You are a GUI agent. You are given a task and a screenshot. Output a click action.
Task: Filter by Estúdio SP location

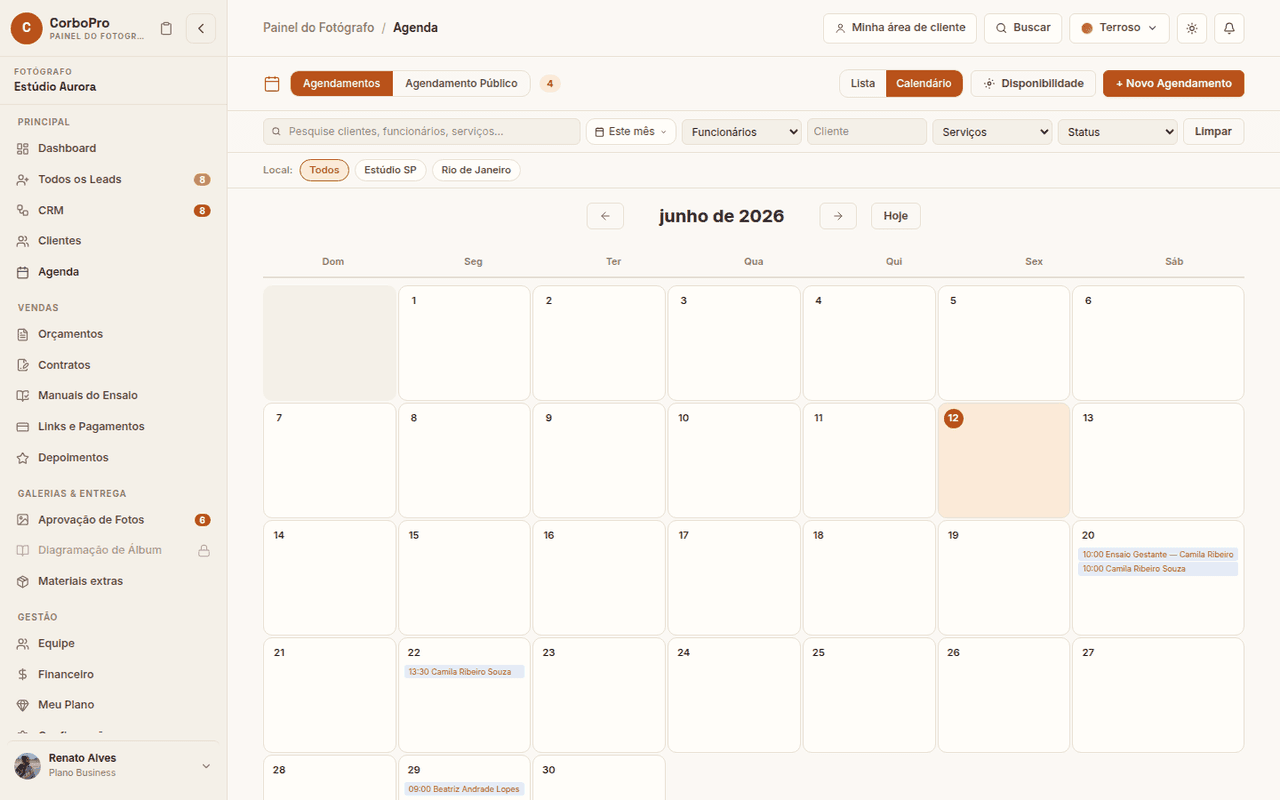pos(390,170)
